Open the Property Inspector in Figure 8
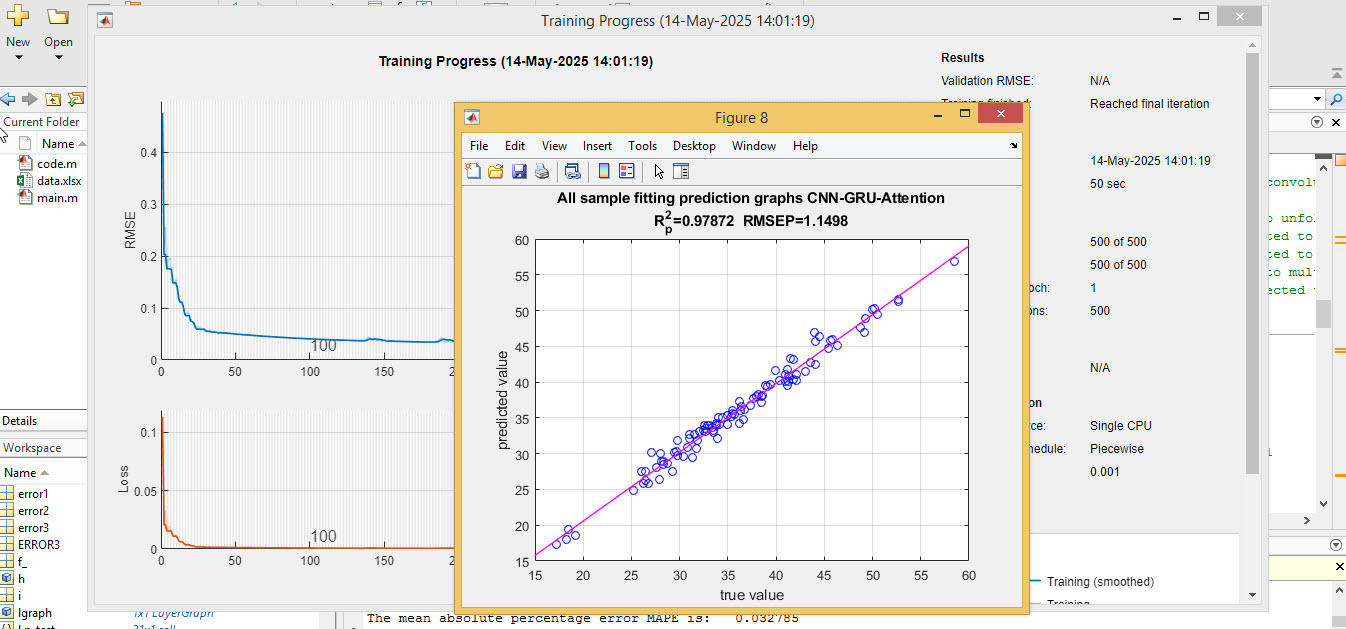Screen dimensions: 1346x629 (681, 171)
